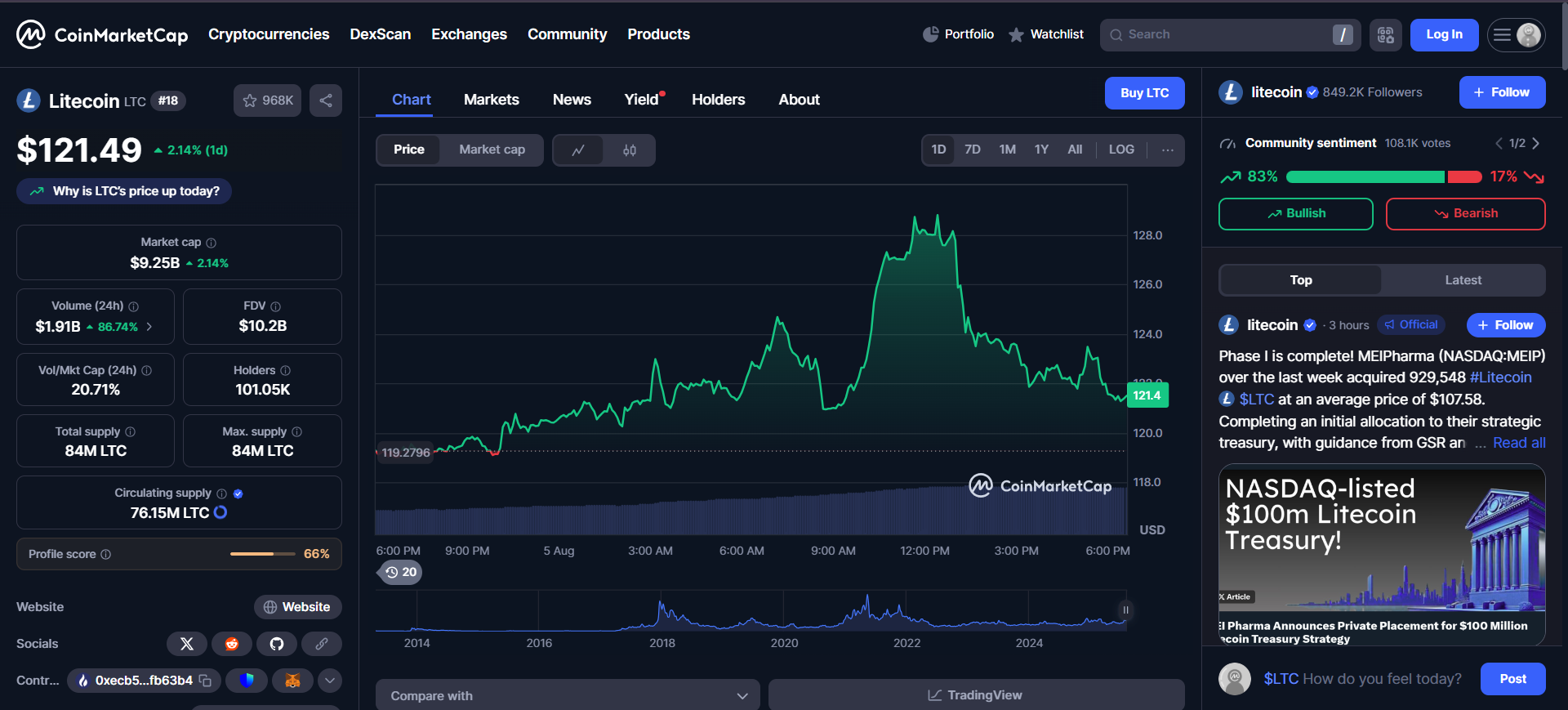Open the hamburger profile menu
The image size is (1568, 710).
click(1517, 35)
